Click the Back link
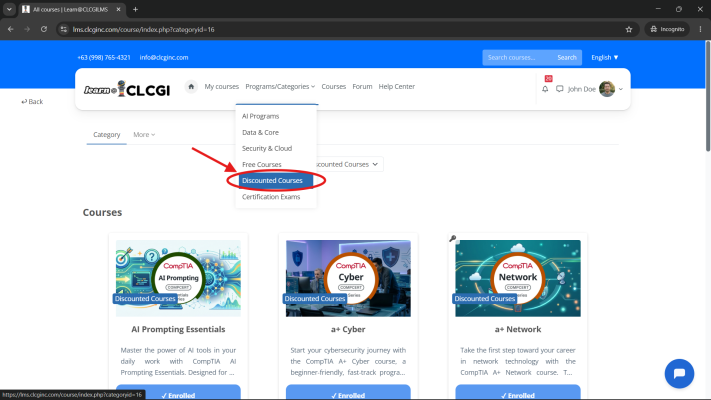This screenshot has height=400, width=711. click(32, 102)
